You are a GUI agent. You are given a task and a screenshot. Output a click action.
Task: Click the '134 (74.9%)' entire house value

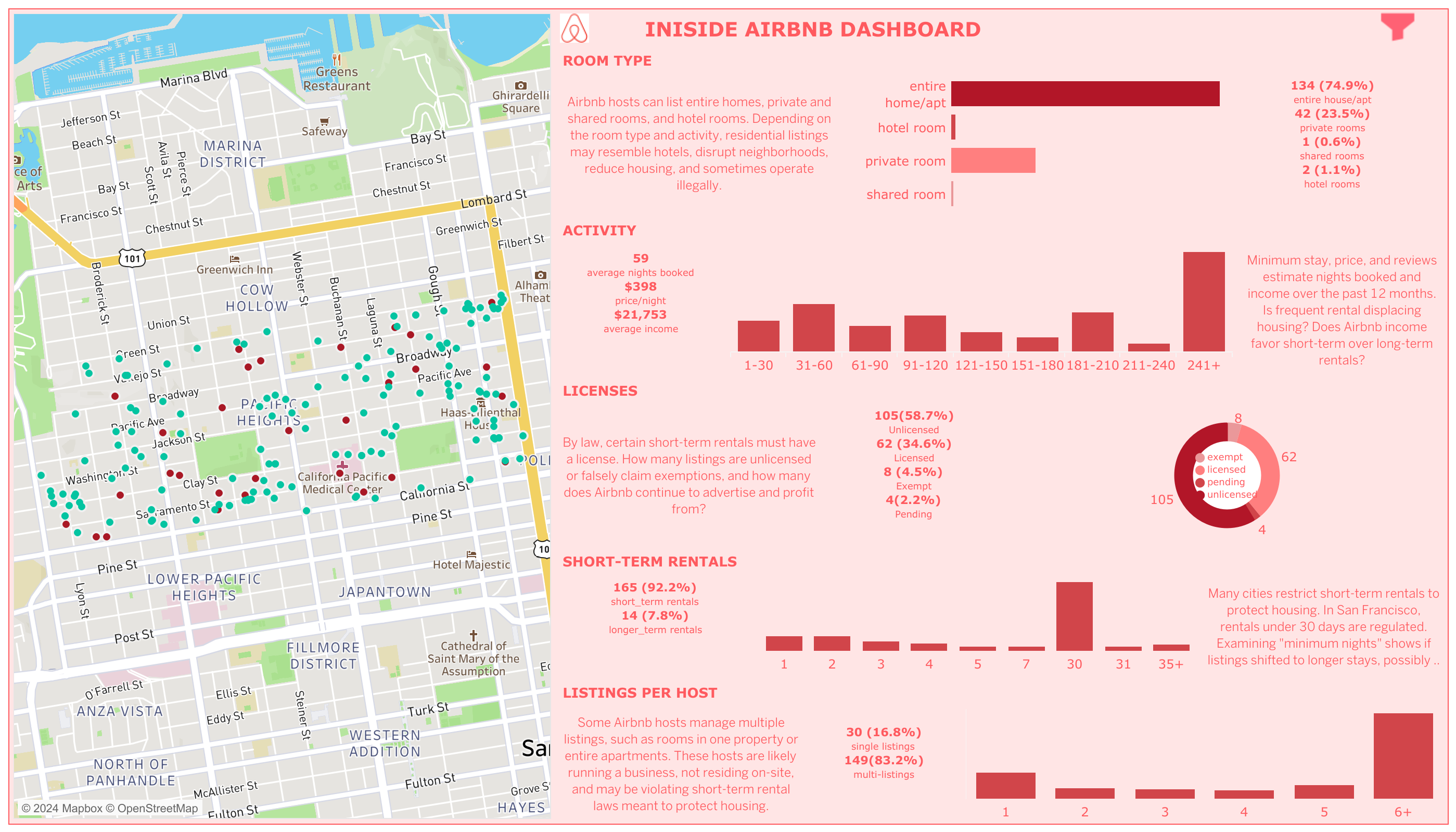[x=1332, y=85]
